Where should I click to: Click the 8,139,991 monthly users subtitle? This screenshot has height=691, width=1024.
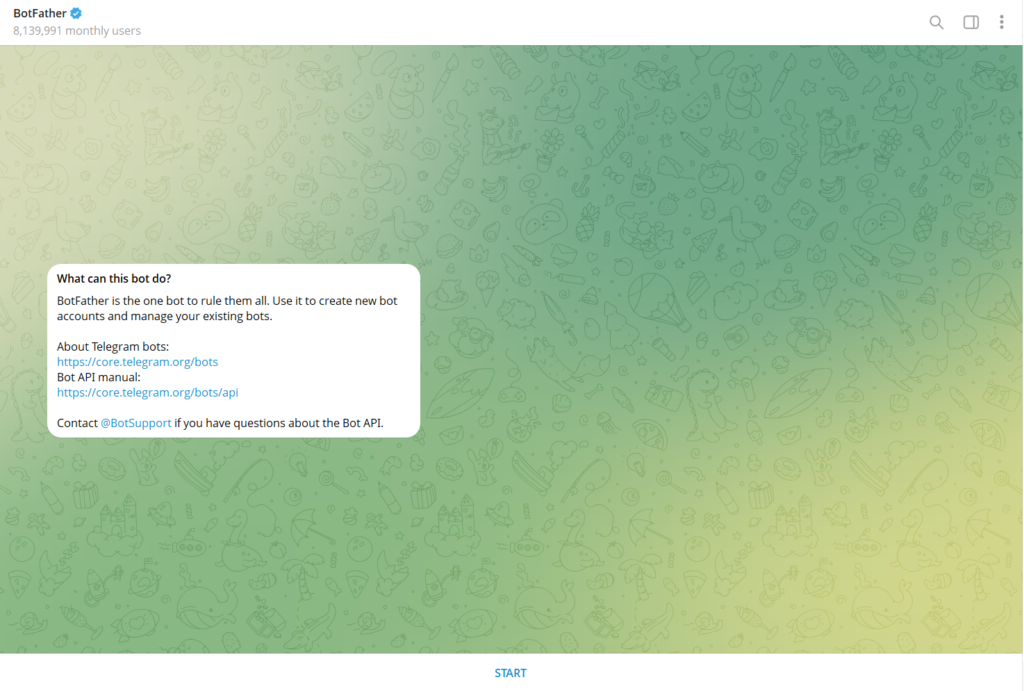click(77, 31)
